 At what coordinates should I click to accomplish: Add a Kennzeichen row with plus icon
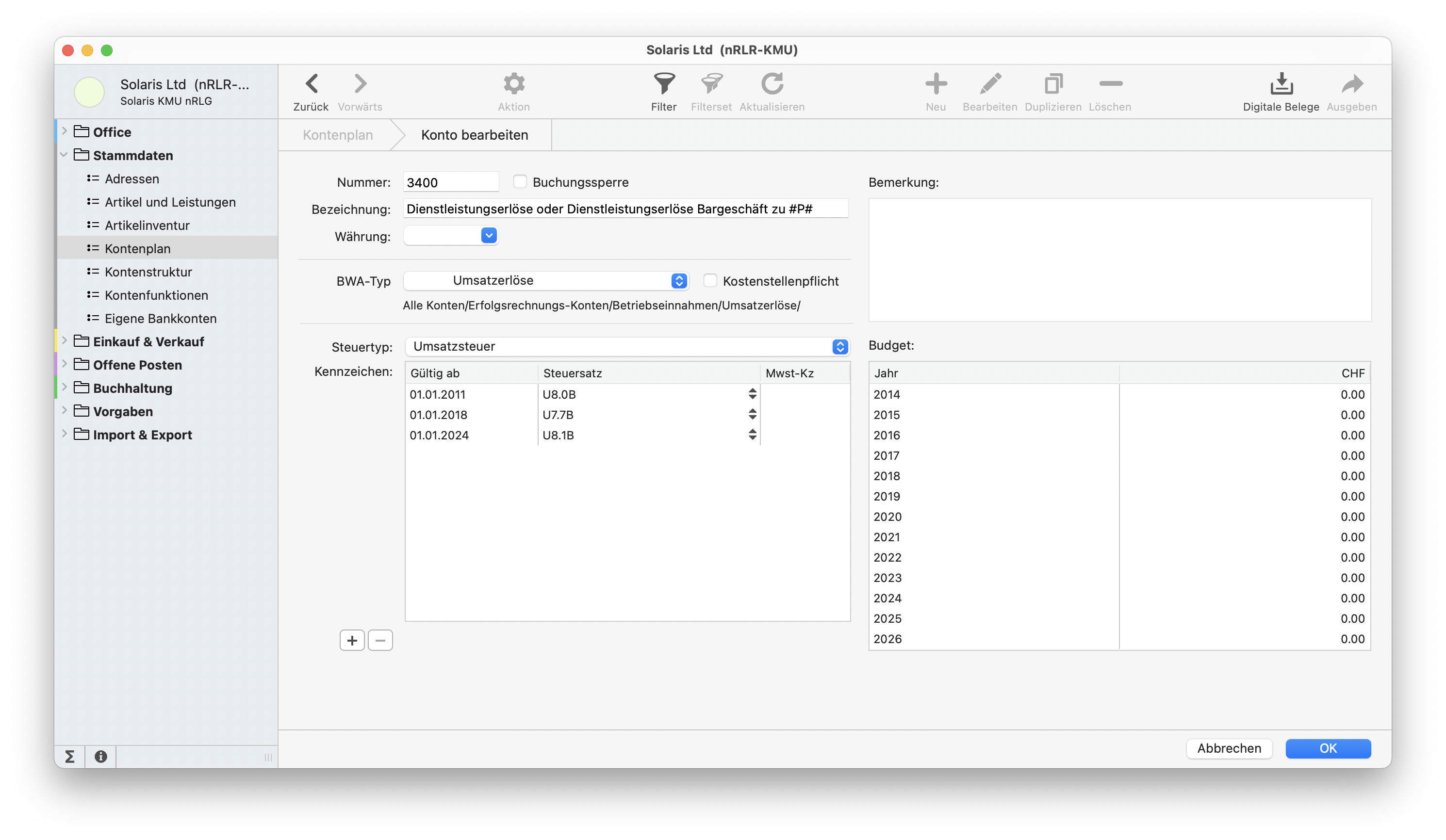point(352,641)
